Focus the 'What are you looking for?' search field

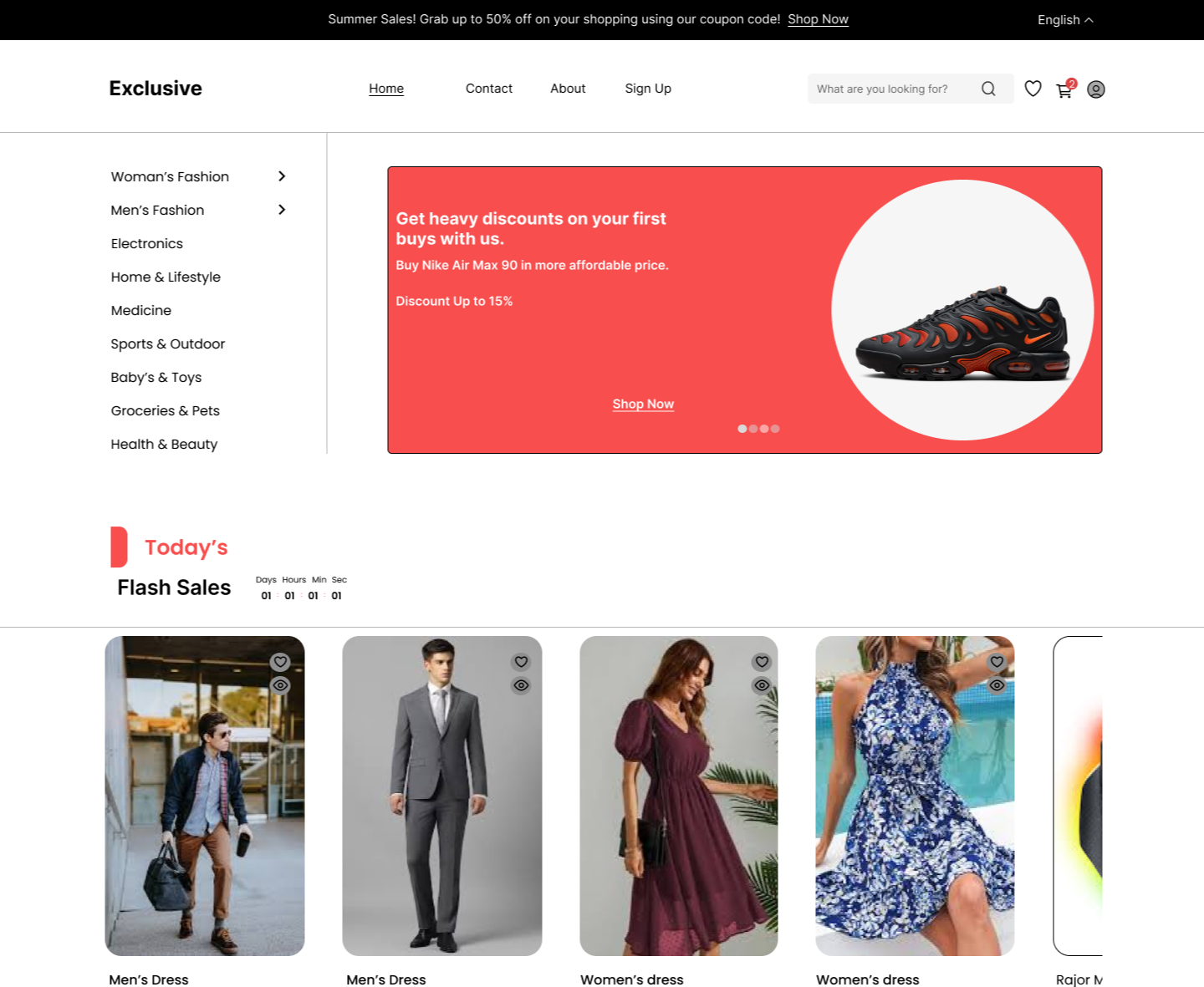pos(886,89)
